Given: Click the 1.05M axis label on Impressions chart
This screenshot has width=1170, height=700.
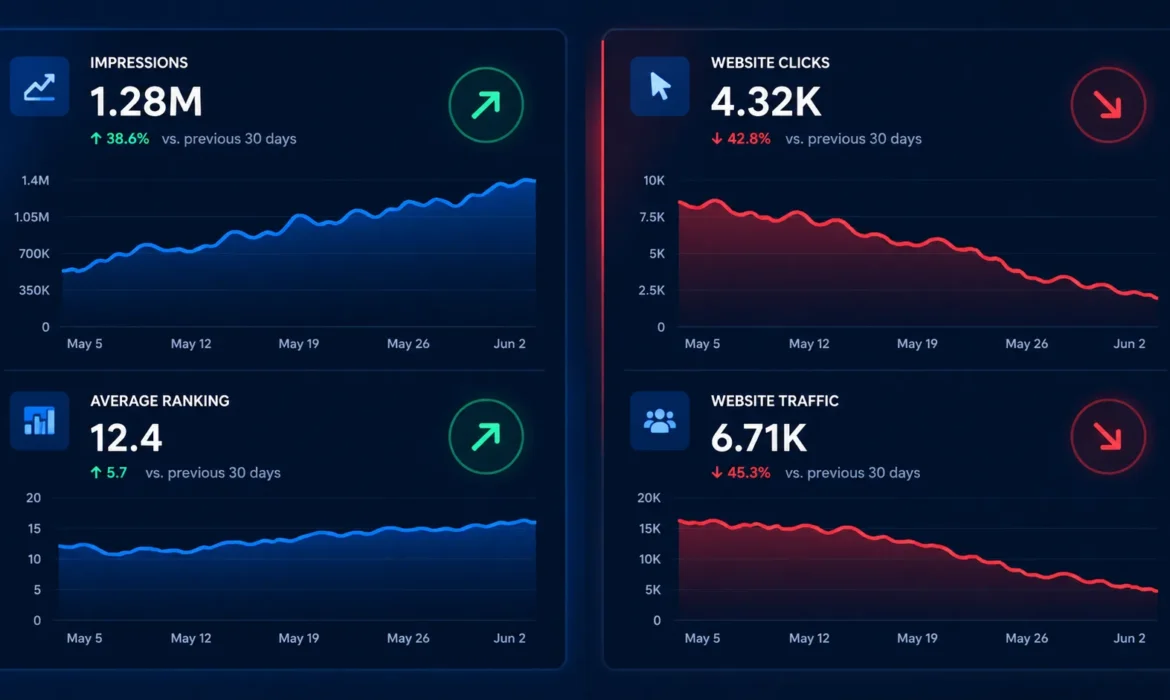Looking at the screenshot, I should 31,217.
